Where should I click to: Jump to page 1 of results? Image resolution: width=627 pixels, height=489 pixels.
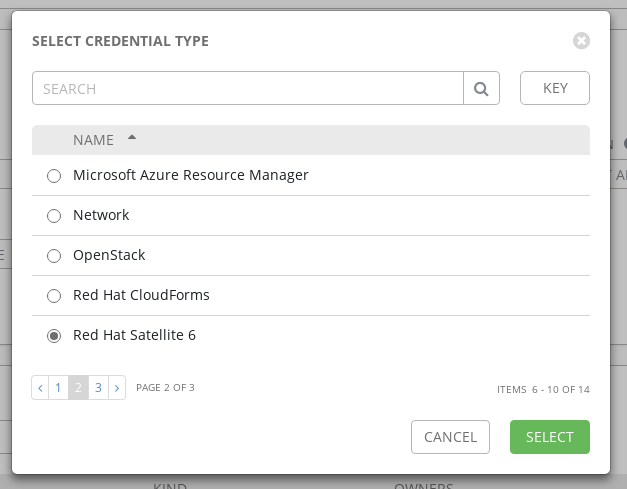(59, 387)
